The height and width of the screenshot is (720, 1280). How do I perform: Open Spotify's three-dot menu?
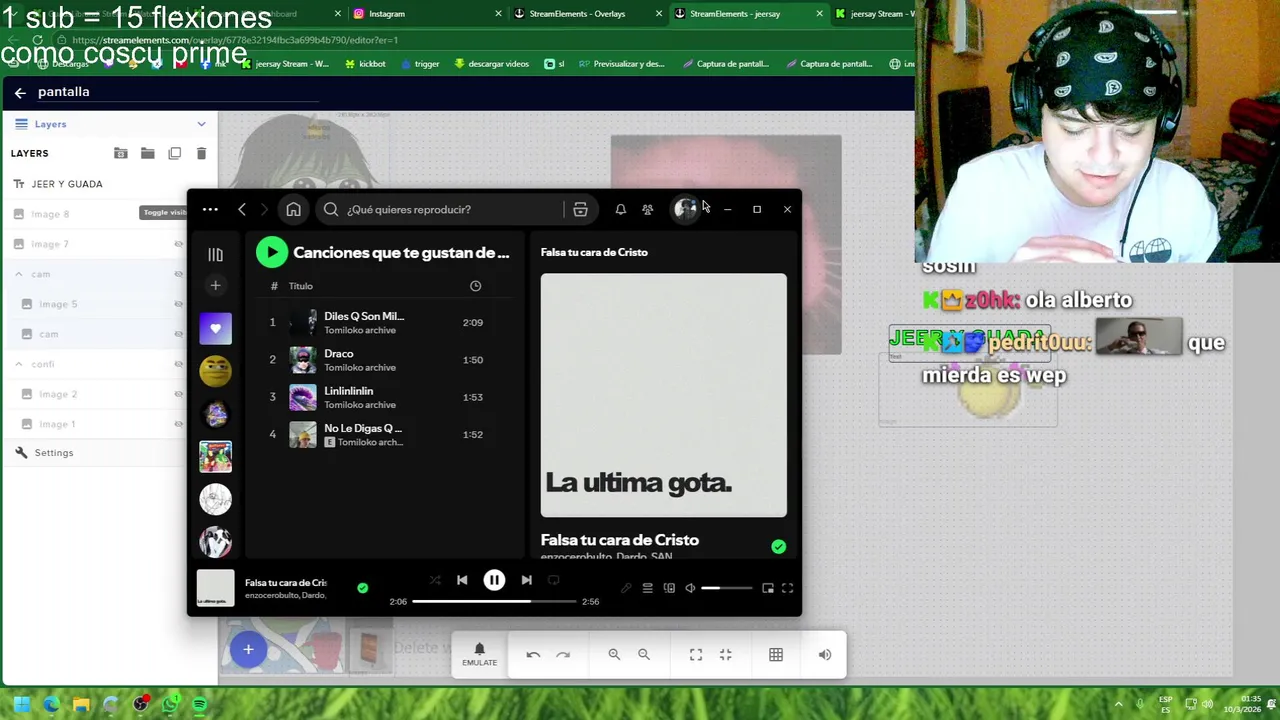tap(210, 209)
